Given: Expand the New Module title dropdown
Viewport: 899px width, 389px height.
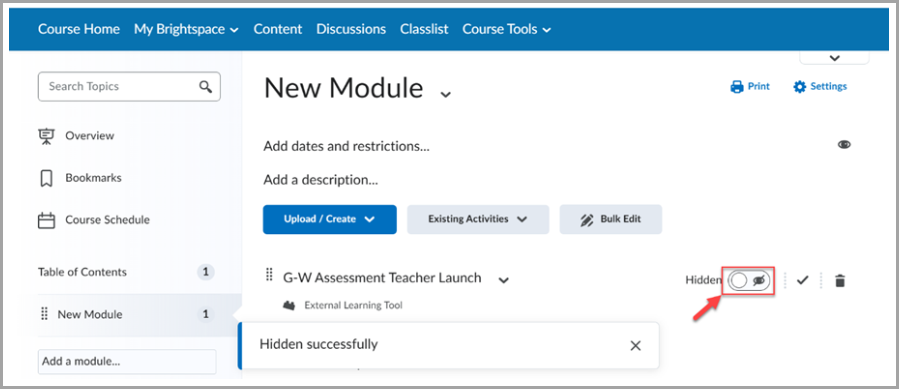Looking at the screenshot, I should [446, 94].
